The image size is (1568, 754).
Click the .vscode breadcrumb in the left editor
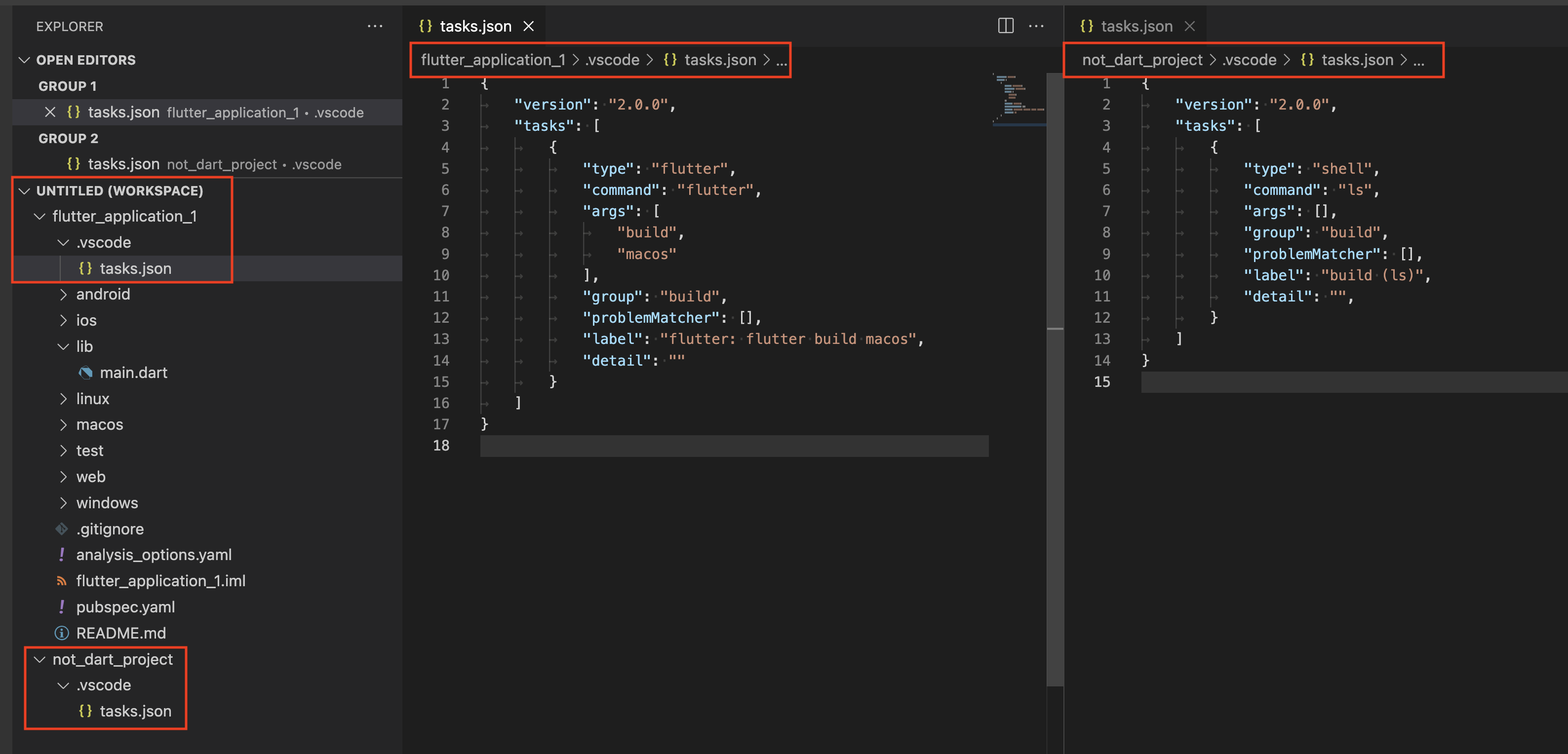611,60
